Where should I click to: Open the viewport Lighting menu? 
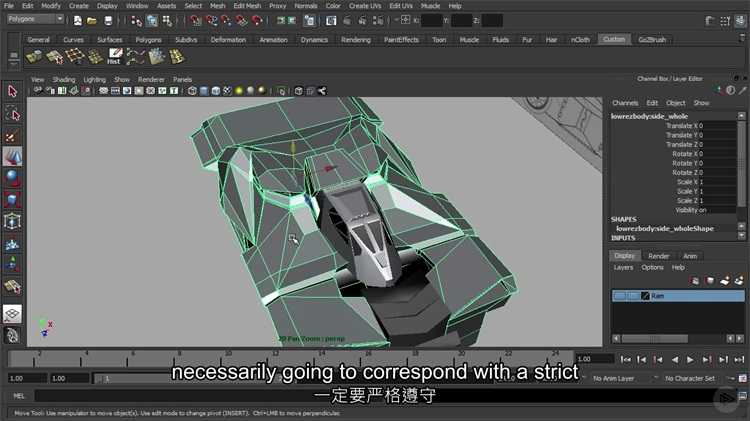point(94,79)
